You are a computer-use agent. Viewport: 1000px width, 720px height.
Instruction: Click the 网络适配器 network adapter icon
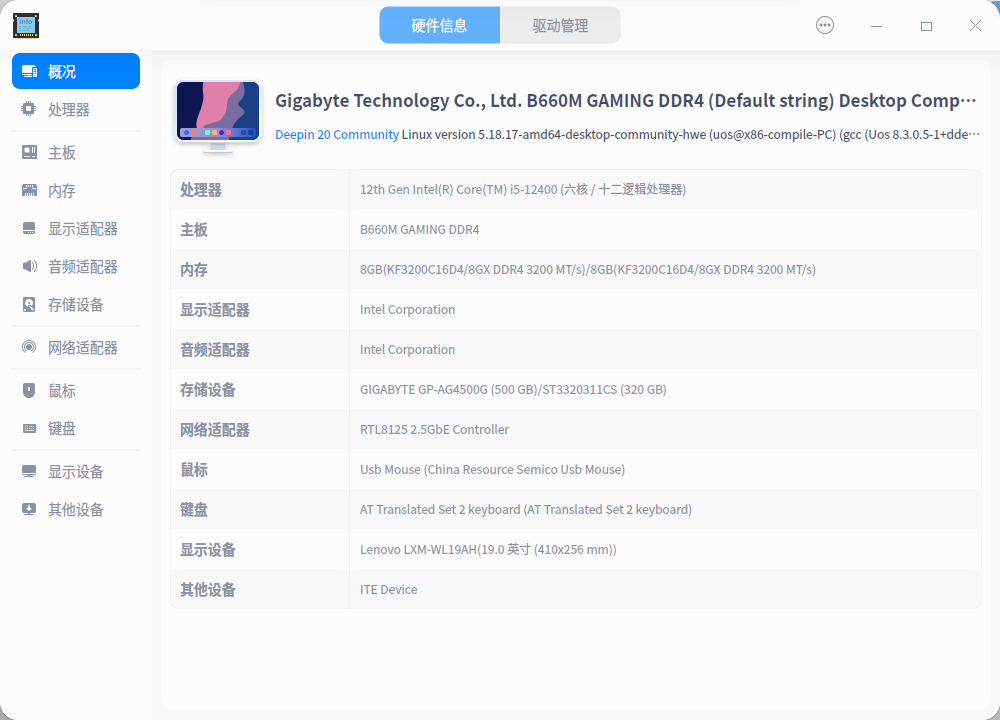click(x=28, y=347)
